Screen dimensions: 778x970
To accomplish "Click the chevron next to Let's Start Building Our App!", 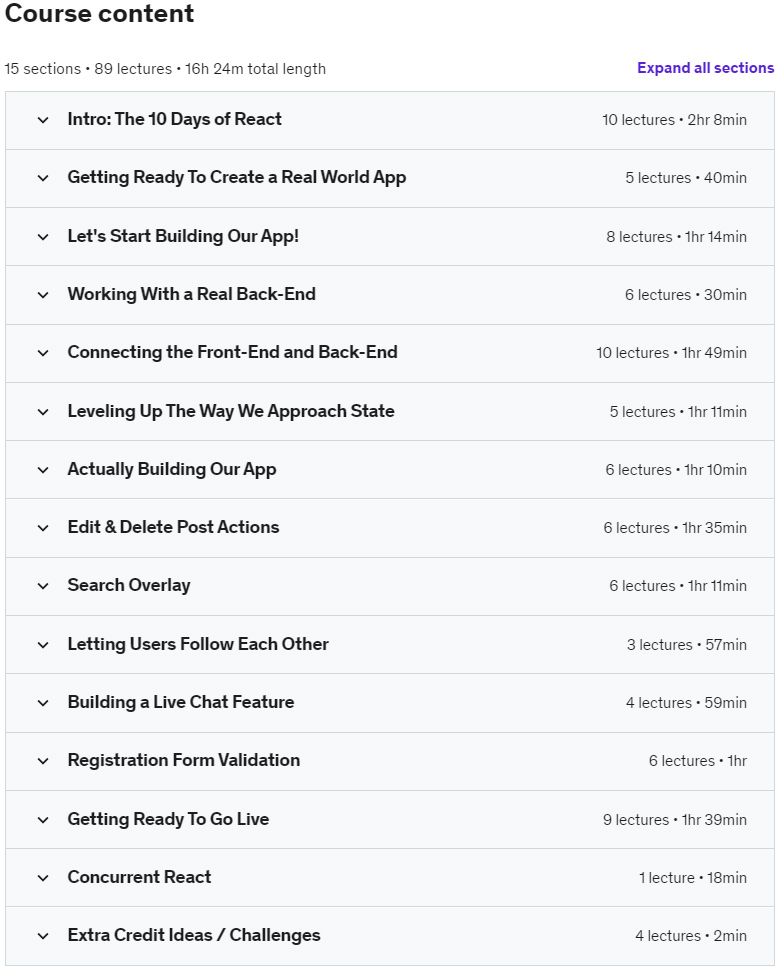I will pos(43,237).
